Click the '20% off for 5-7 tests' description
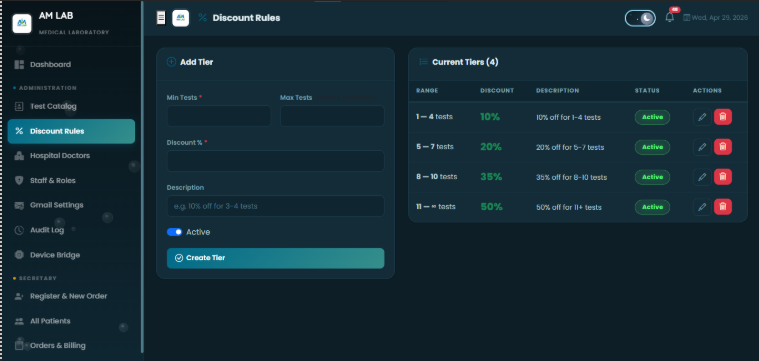 570,148
